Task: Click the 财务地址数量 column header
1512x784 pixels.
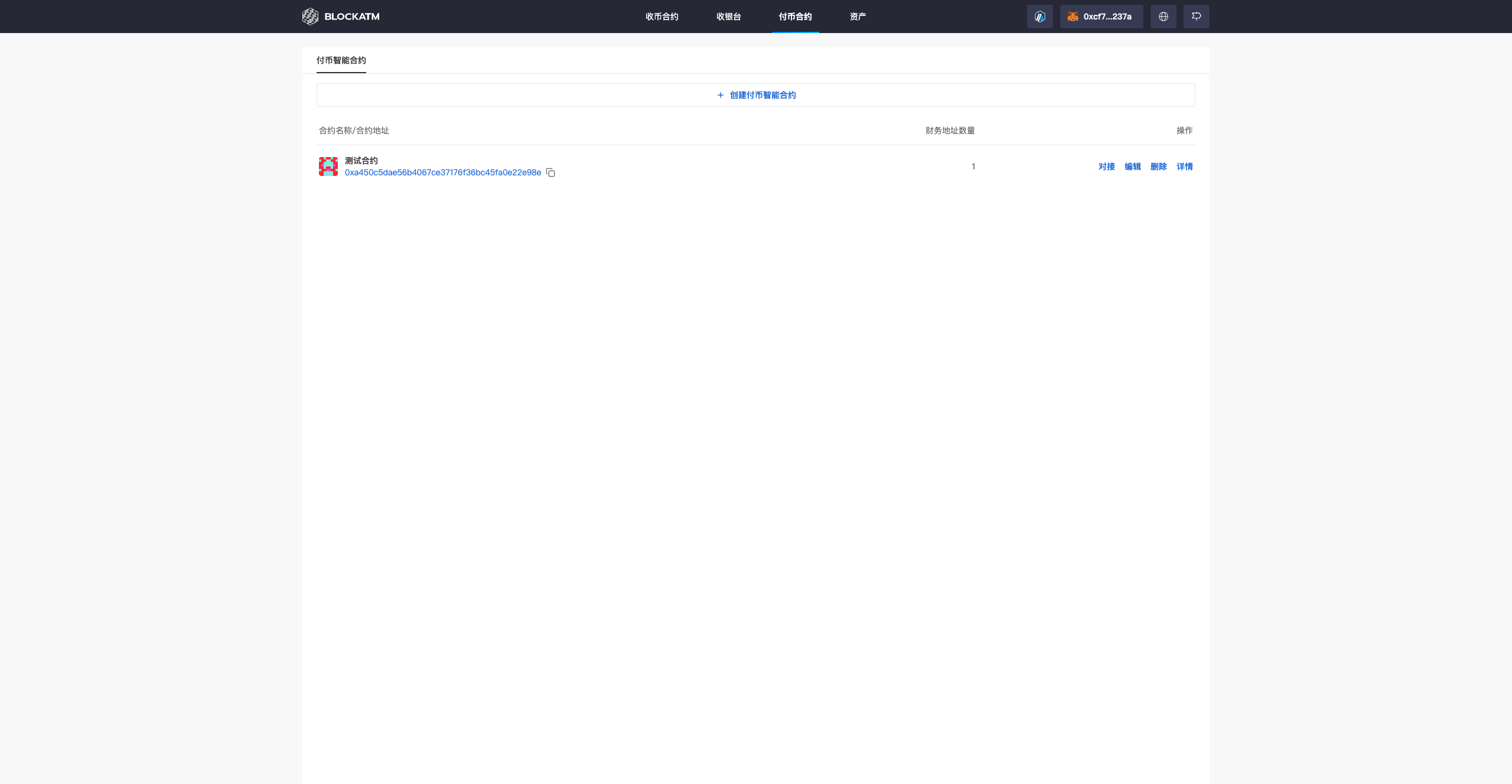Action: click(950, 130)
